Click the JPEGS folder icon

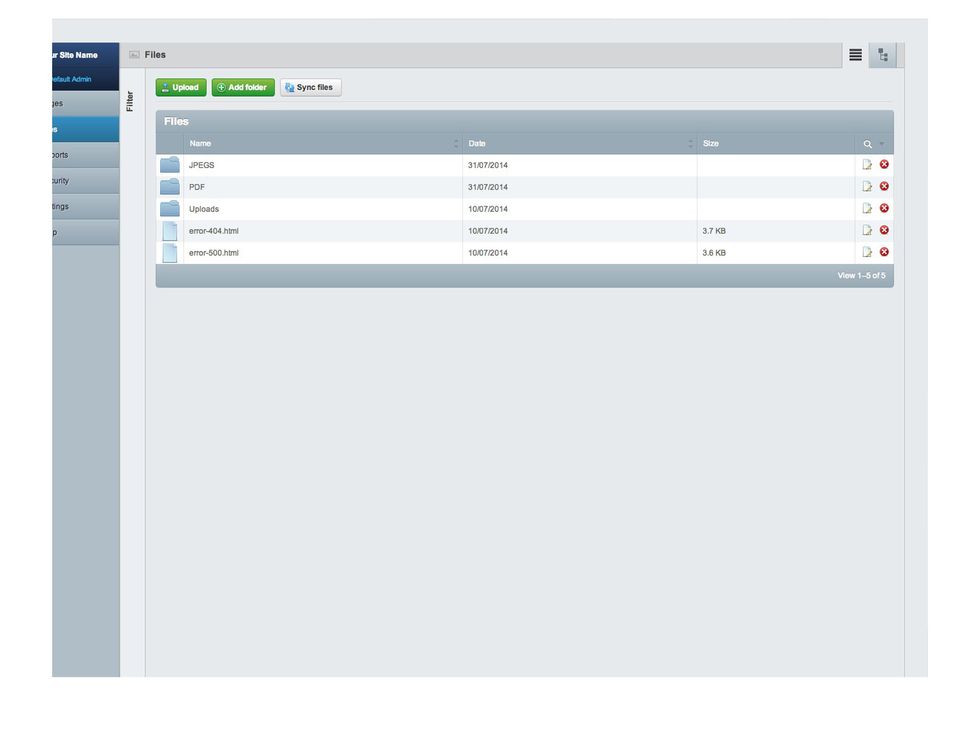(169, 165)
